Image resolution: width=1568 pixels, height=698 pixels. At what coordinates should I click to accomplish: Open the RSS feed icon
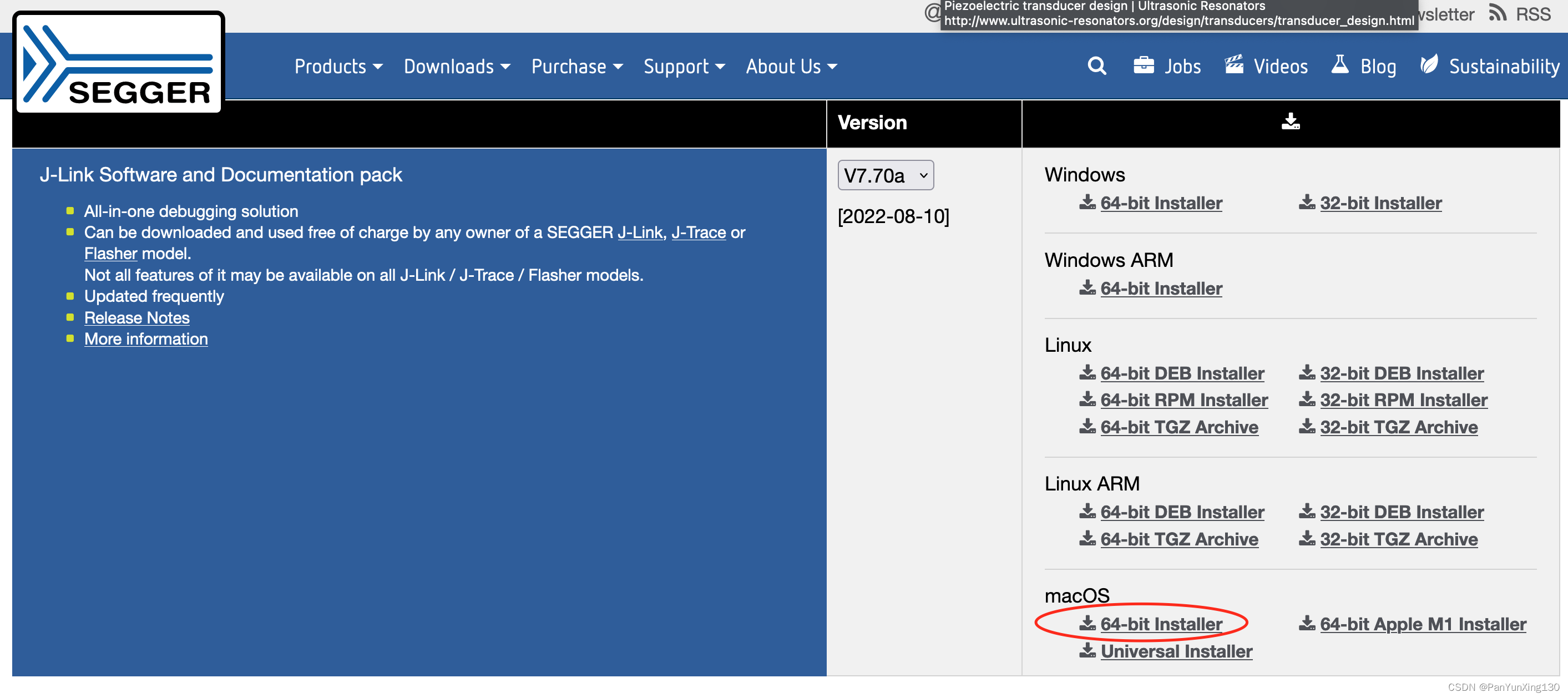(x=1498, y=12)
